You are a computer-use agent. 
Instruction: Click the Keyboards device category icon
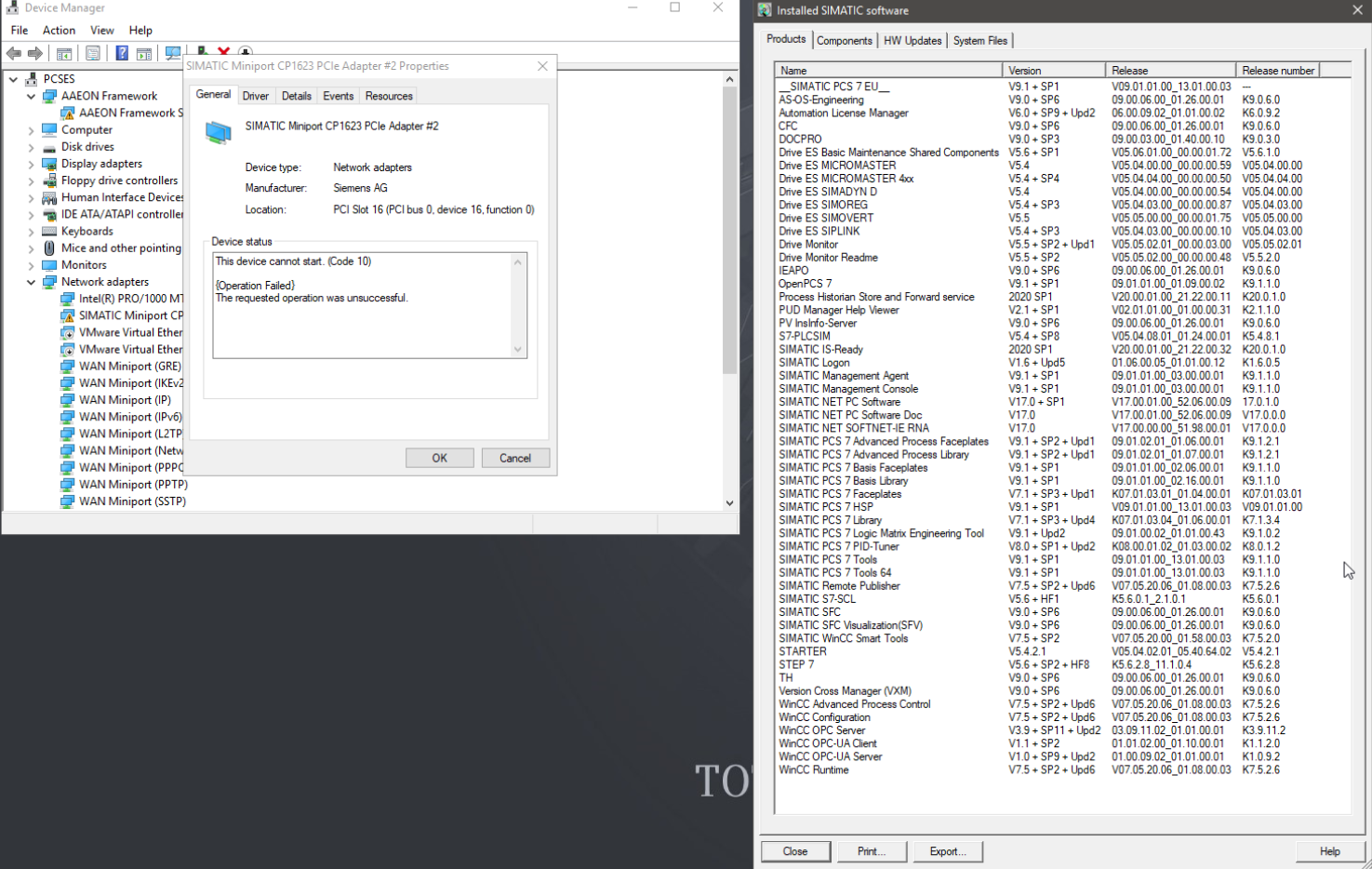49,231
